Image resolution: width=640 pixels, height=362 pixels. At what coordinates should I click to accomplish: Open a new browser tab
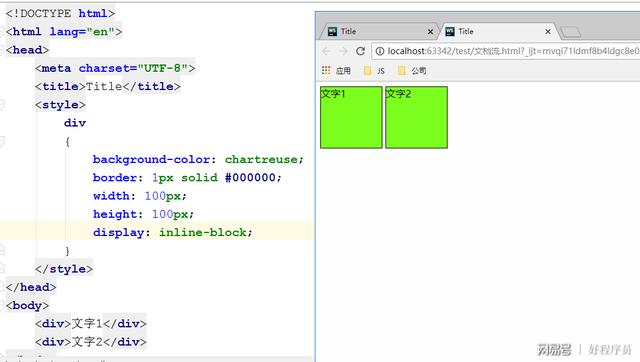570,32
